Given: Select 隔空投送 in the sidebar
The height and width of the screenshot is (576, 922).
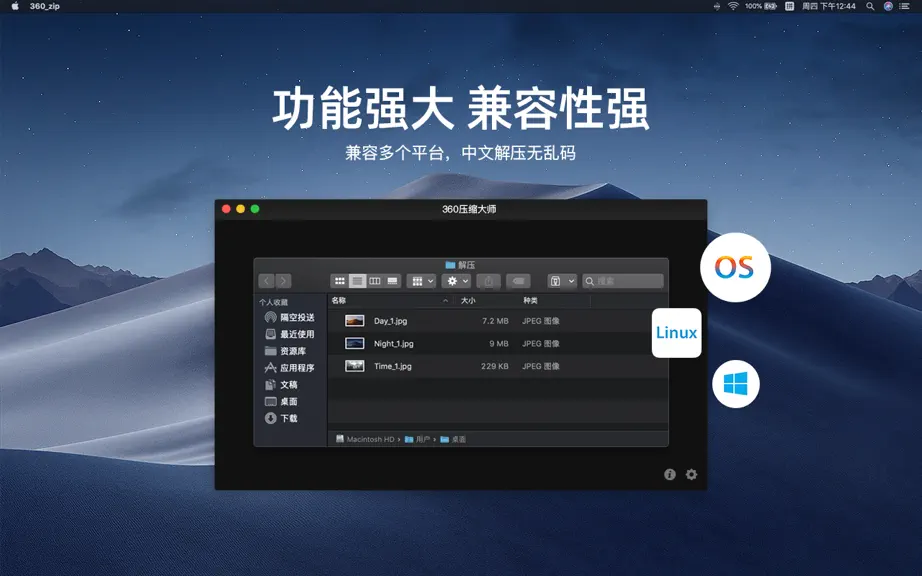Looking at the screenshot, I should click(x=290, y=317).
